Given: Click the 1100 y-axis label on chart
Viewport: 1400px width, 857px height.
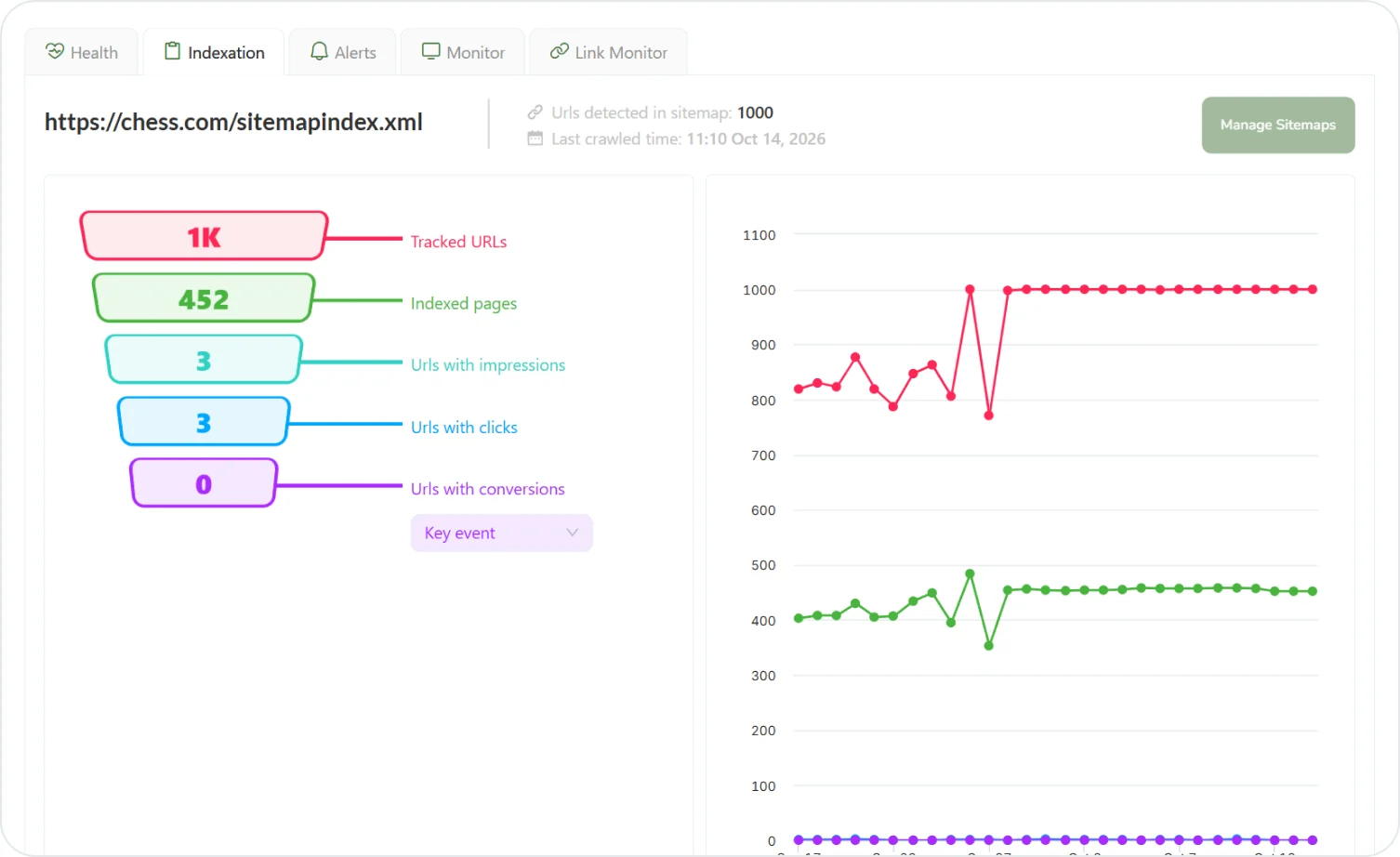Looking at the screenshot, I should coord(759,235).
